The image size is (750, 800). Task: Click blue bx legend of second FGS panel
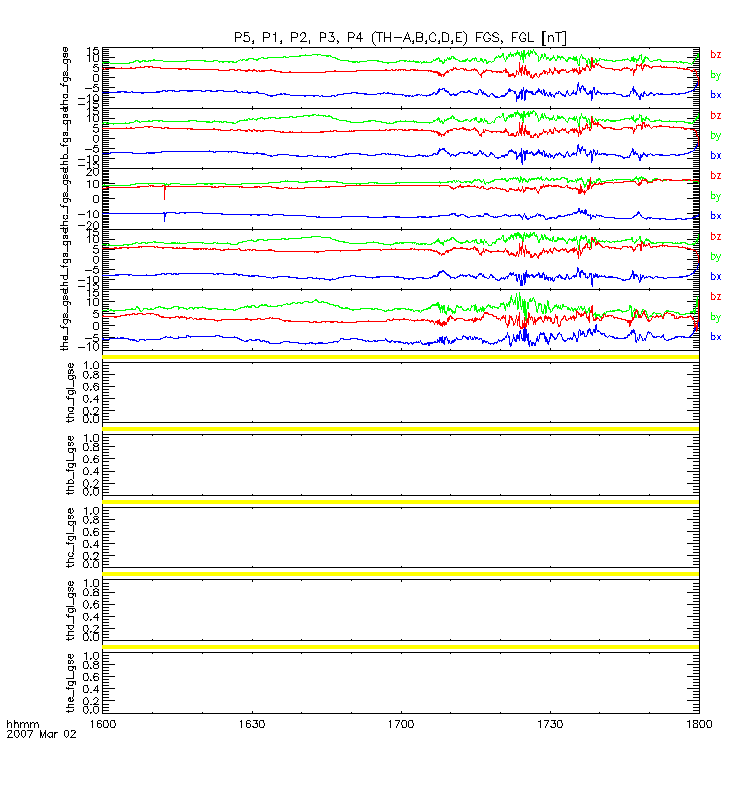tap(716, 155)
